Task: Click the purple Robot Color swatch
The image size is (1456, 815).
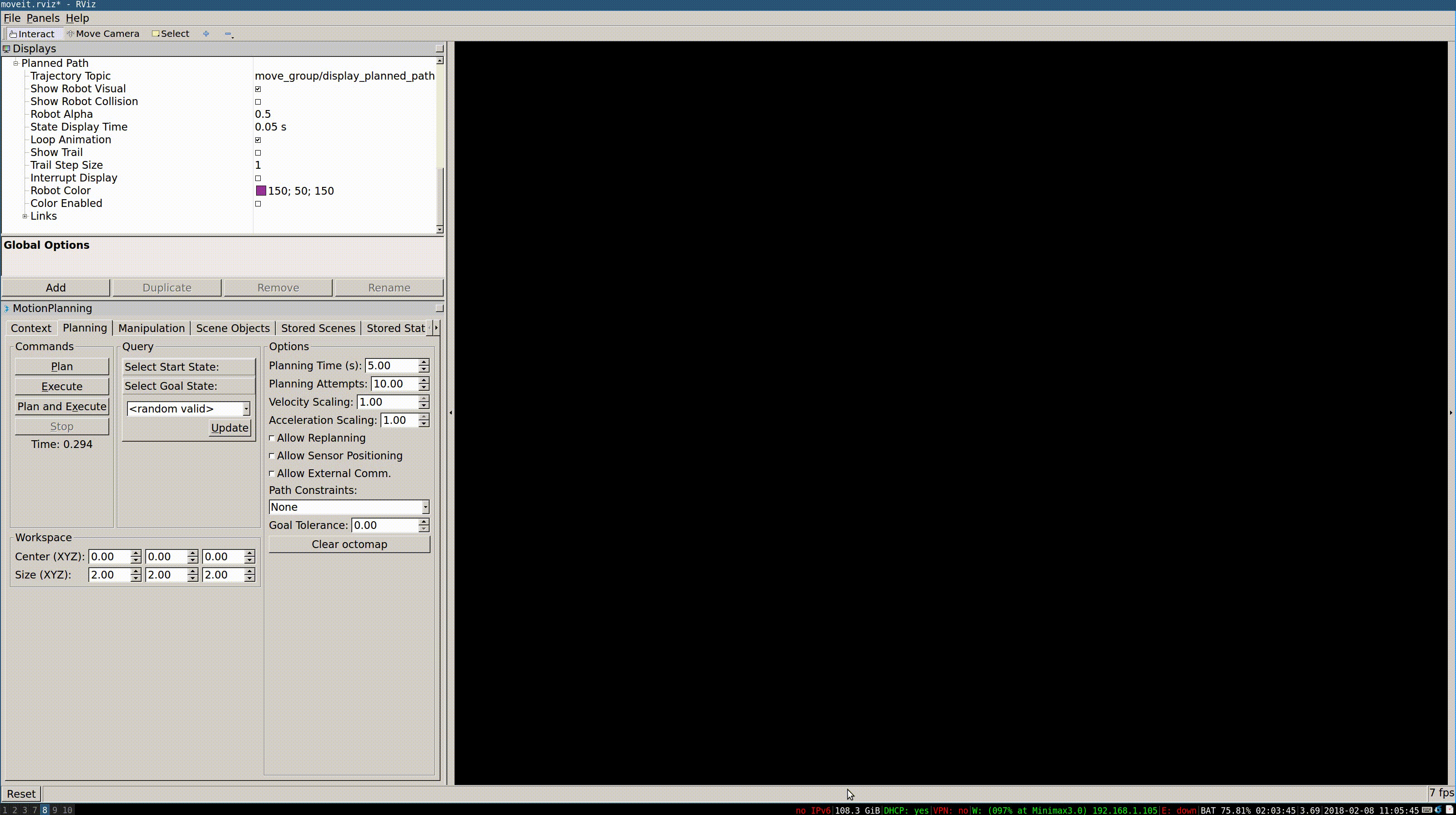Action: (261, 191)
